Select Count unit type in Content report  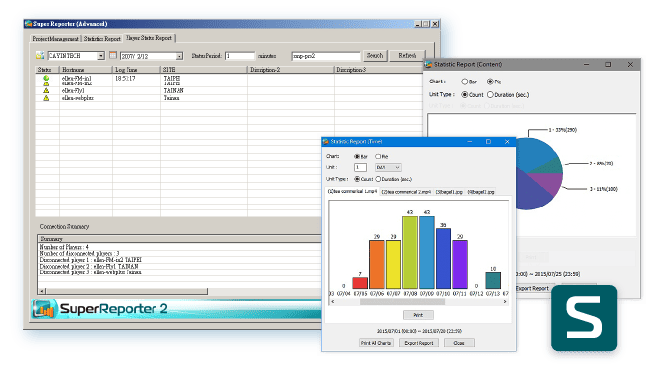[465, 95]
